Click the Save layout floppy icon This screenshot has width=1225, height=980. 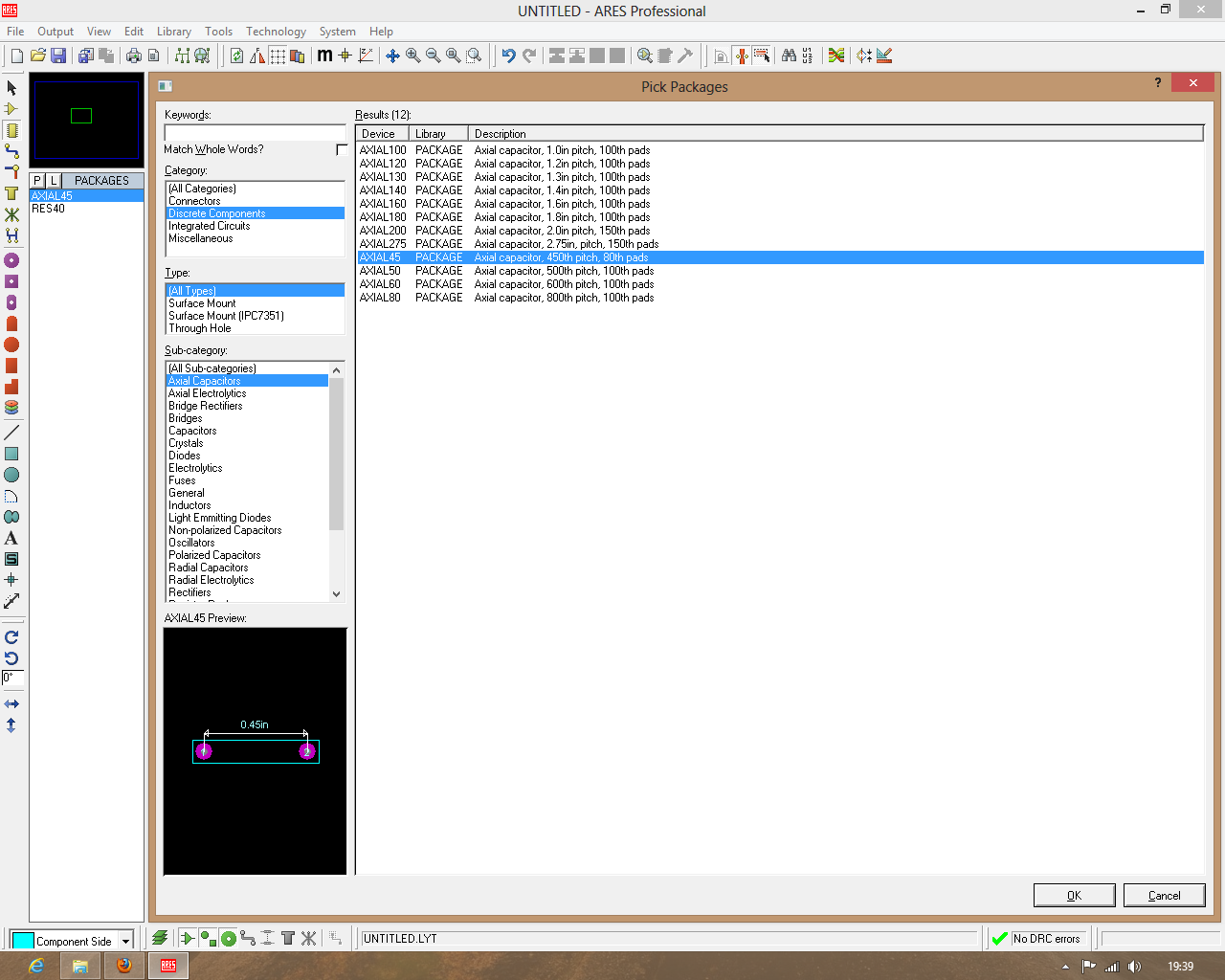(x=58, y=56)
